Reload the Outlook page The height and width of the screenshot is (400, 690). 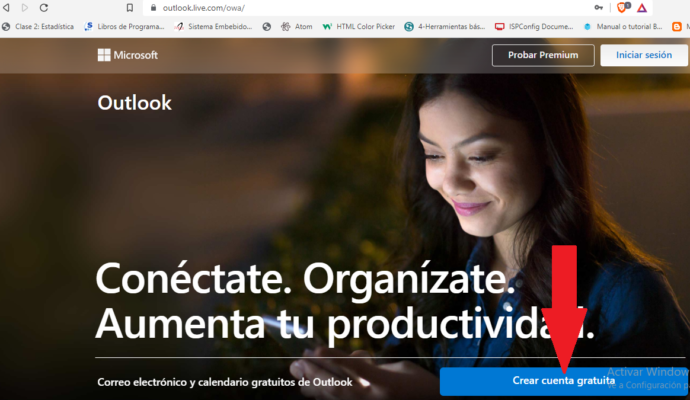[44, 7]
